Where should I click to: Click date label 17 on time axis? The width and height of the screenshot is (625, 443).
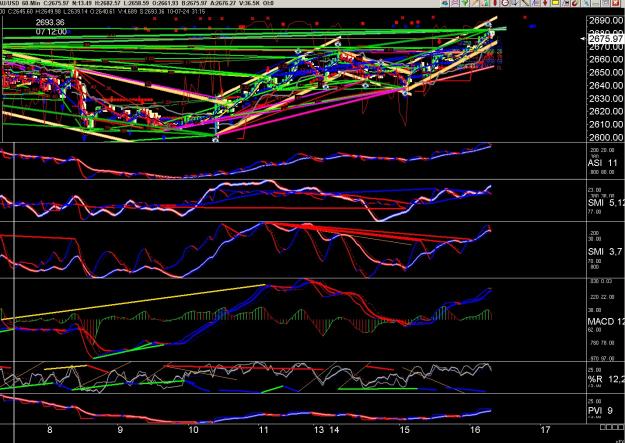545,430
